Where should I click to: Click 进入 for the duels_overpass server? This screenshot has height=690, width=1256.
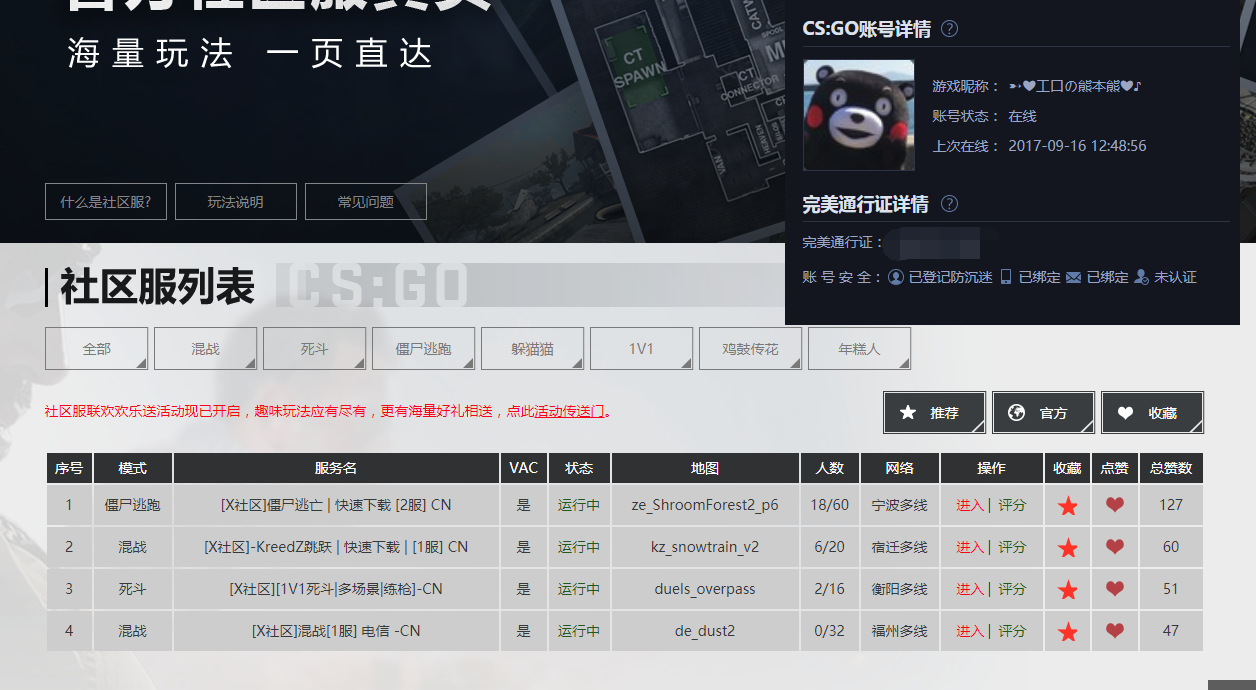click(x=973, y=589)
